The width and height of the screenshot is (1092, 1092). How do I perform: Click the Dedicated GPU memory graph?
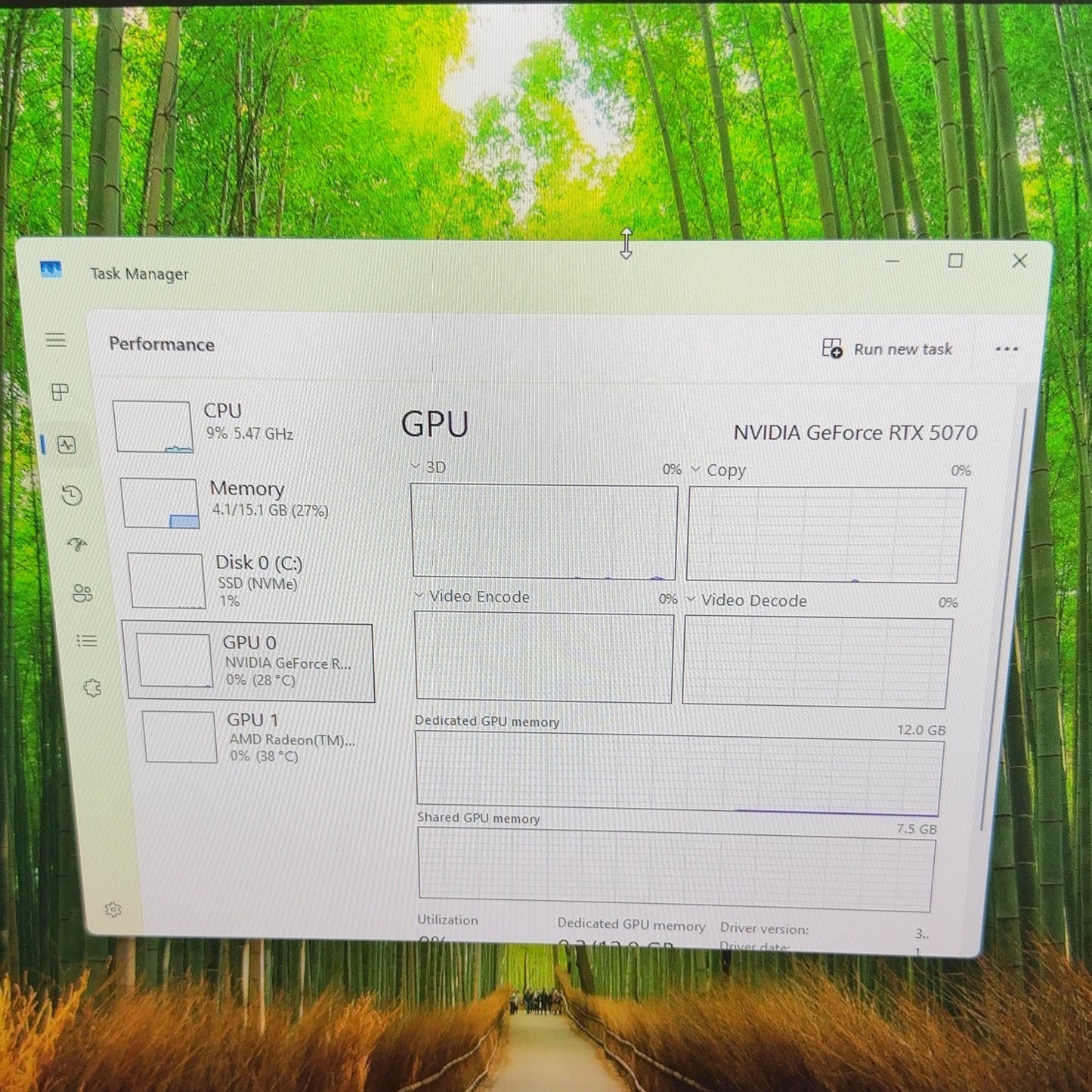679,773
